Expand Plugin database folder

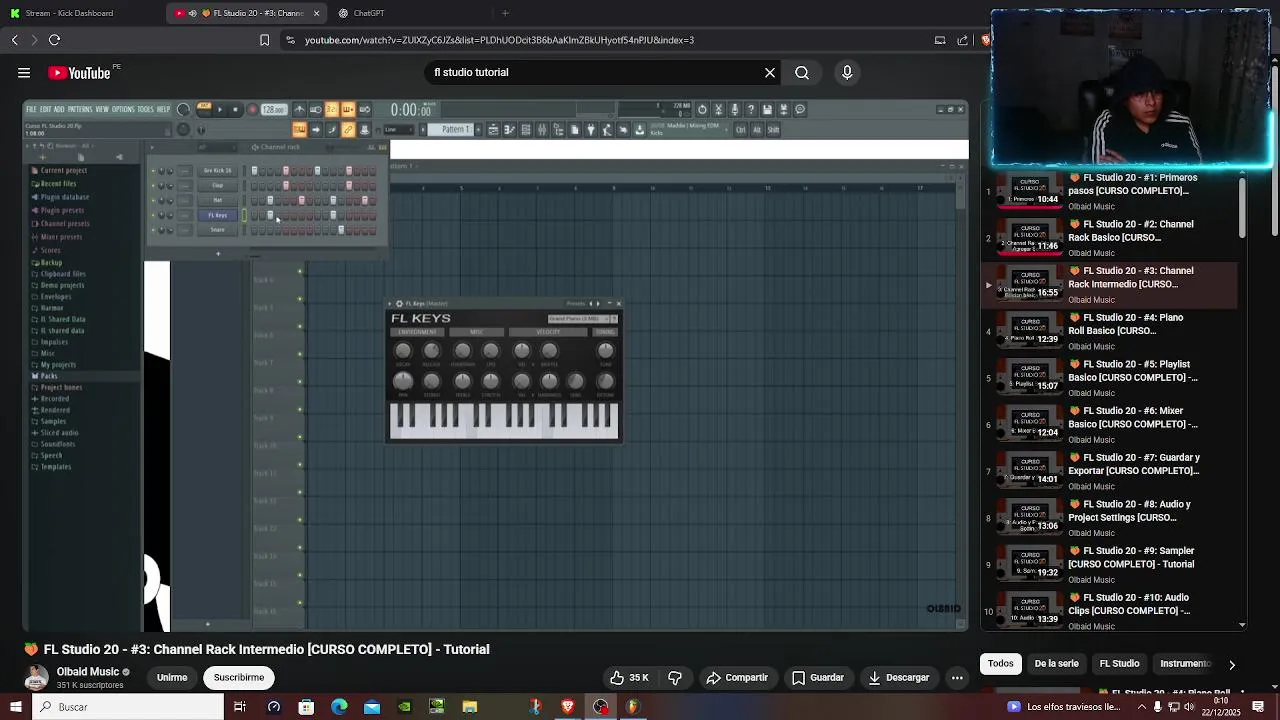58,197
